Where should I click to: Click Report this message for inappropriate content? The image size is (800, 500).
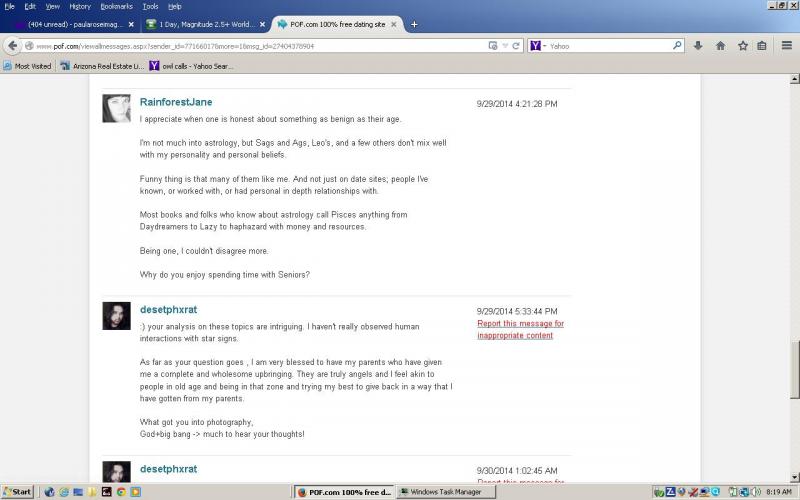point(520,329)
